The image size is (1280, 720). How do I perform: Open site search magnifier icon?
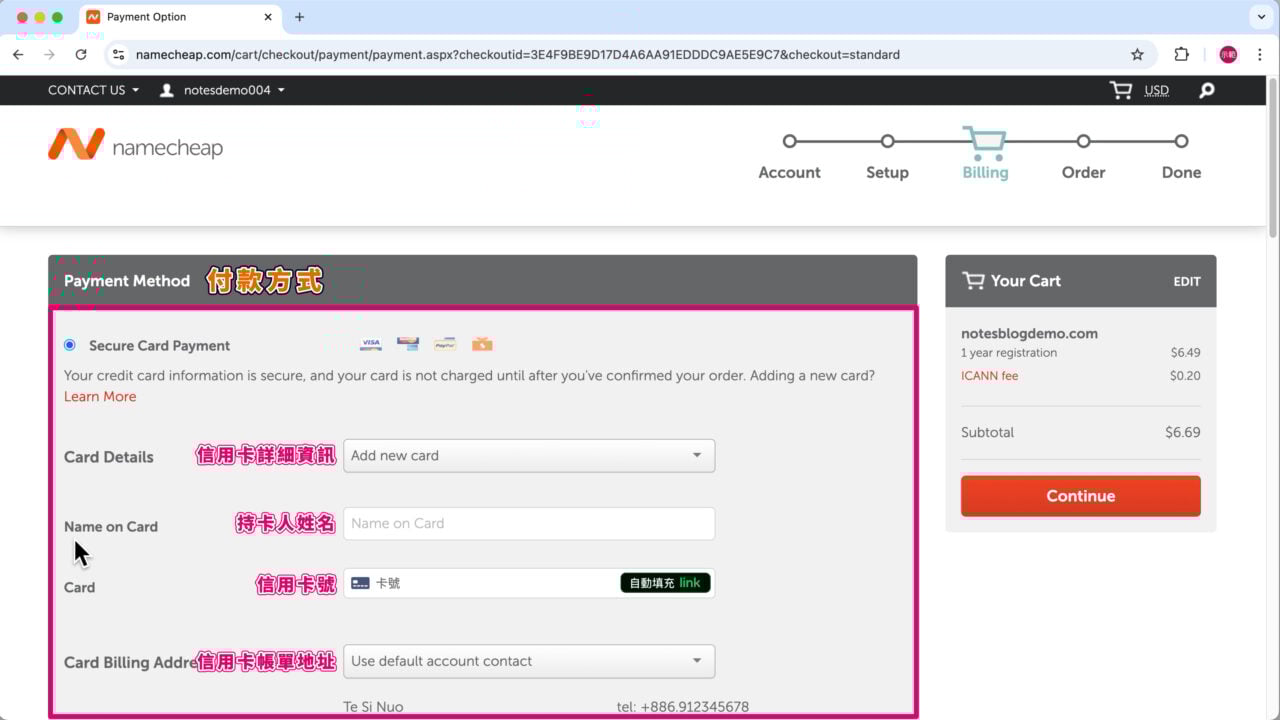click(1207, 90)
